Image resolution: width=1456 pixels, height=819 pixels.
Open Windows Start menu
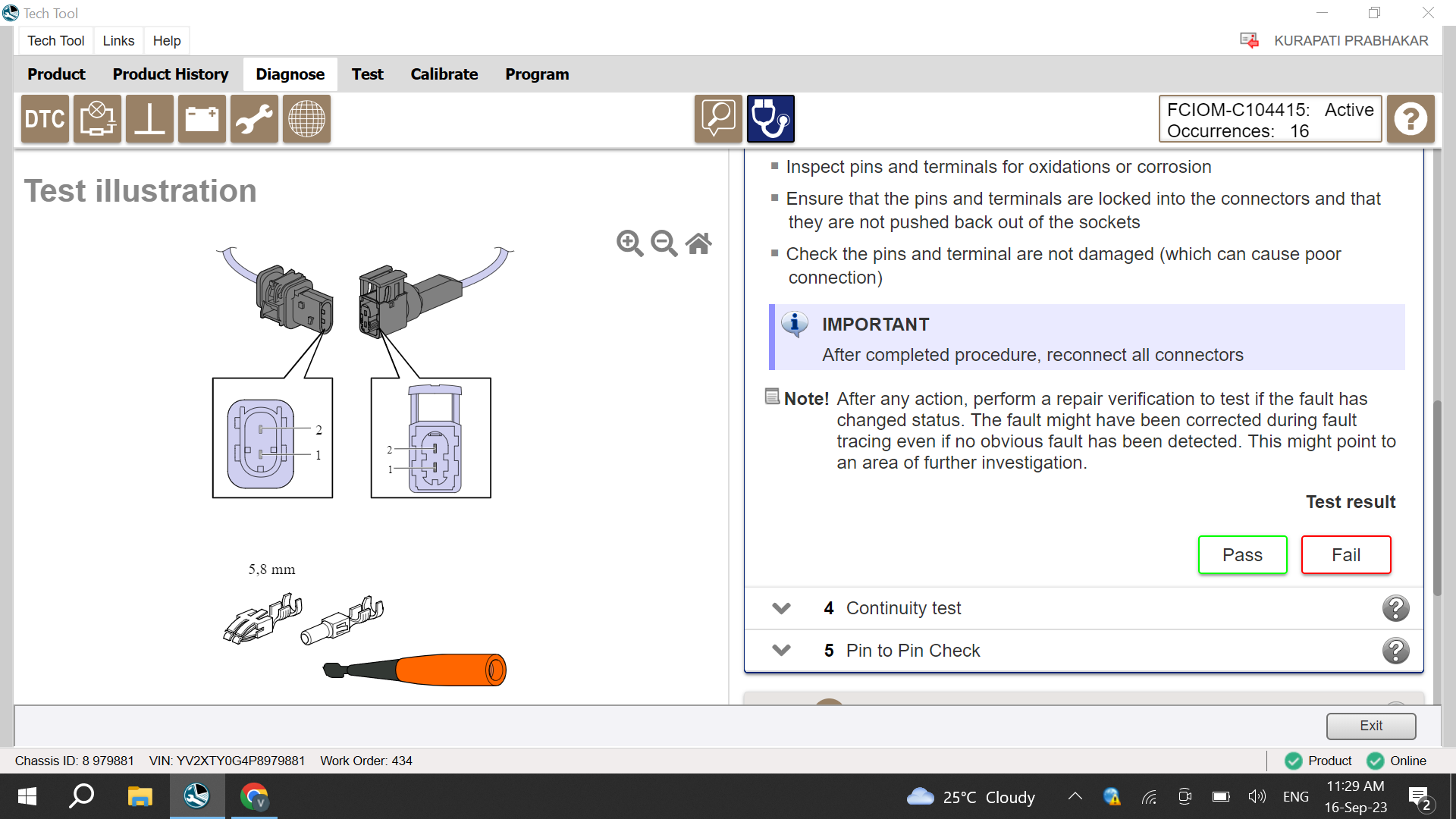[x=27, y=796]
